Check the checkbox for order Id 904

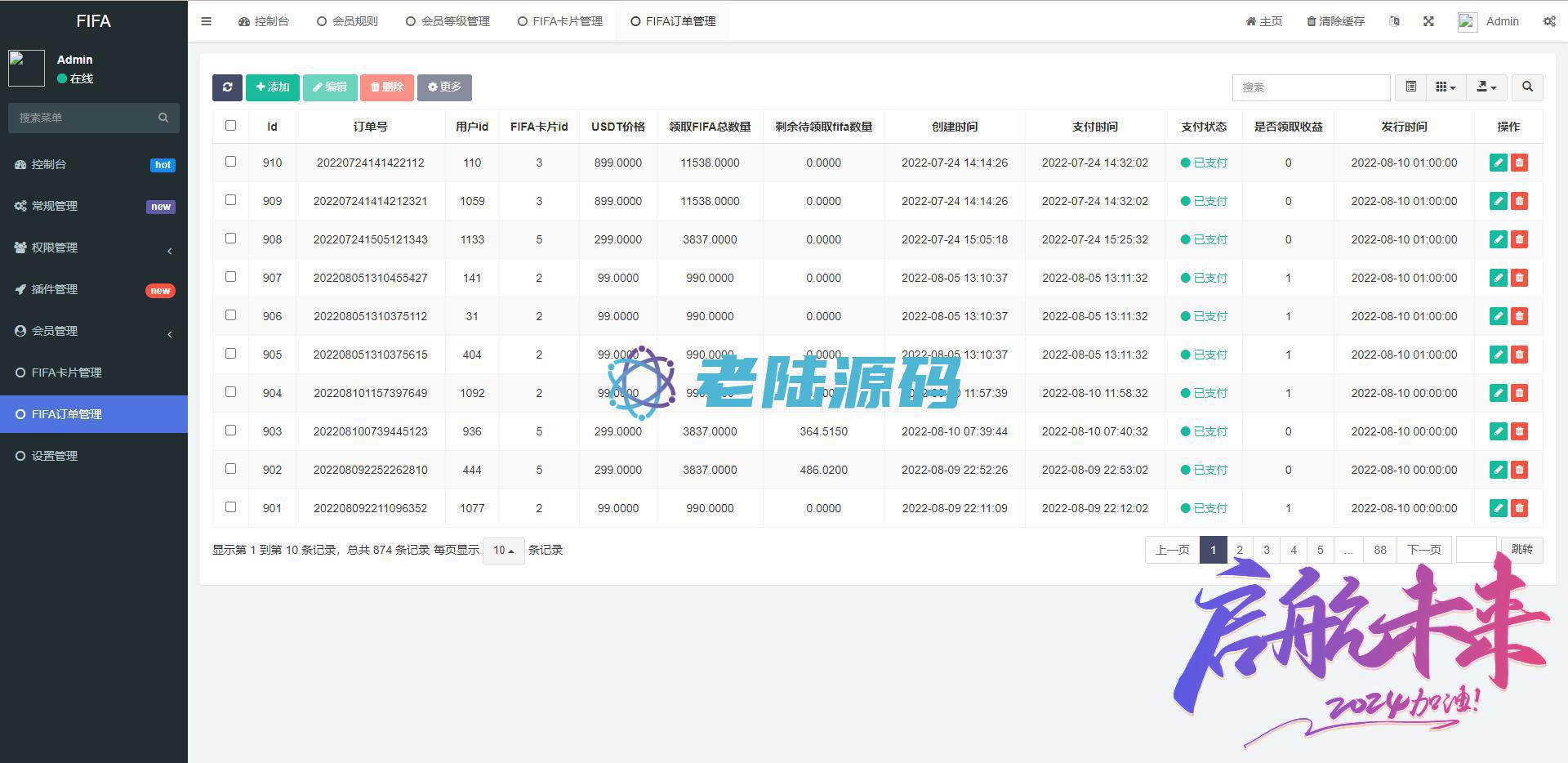[x=230, y=392]
